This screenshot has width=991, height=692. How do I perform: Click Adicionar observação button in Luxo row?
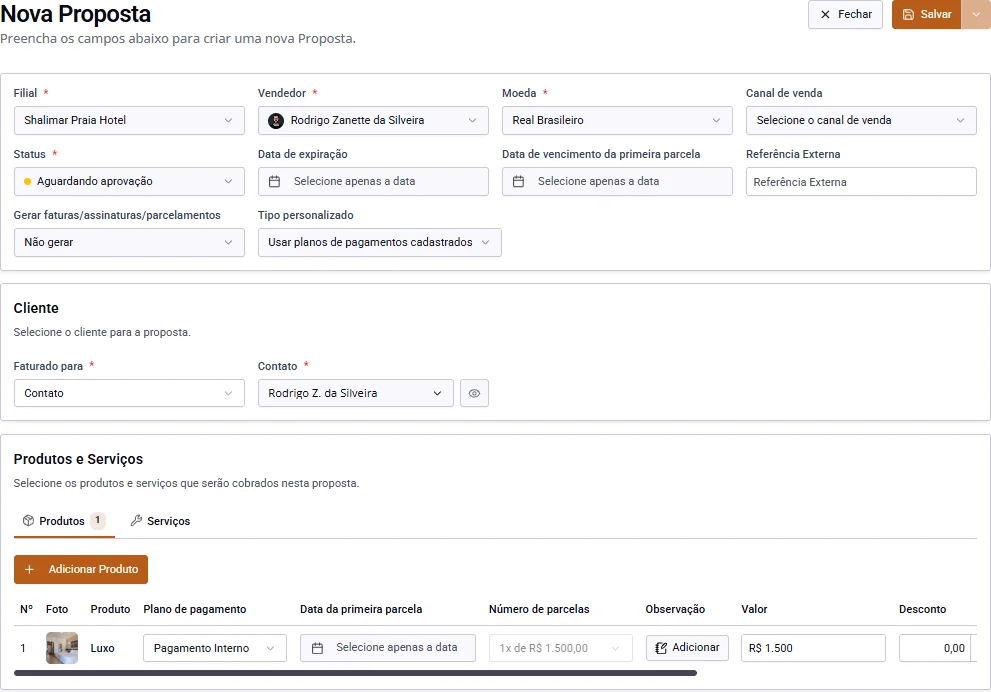click(687, 648)
